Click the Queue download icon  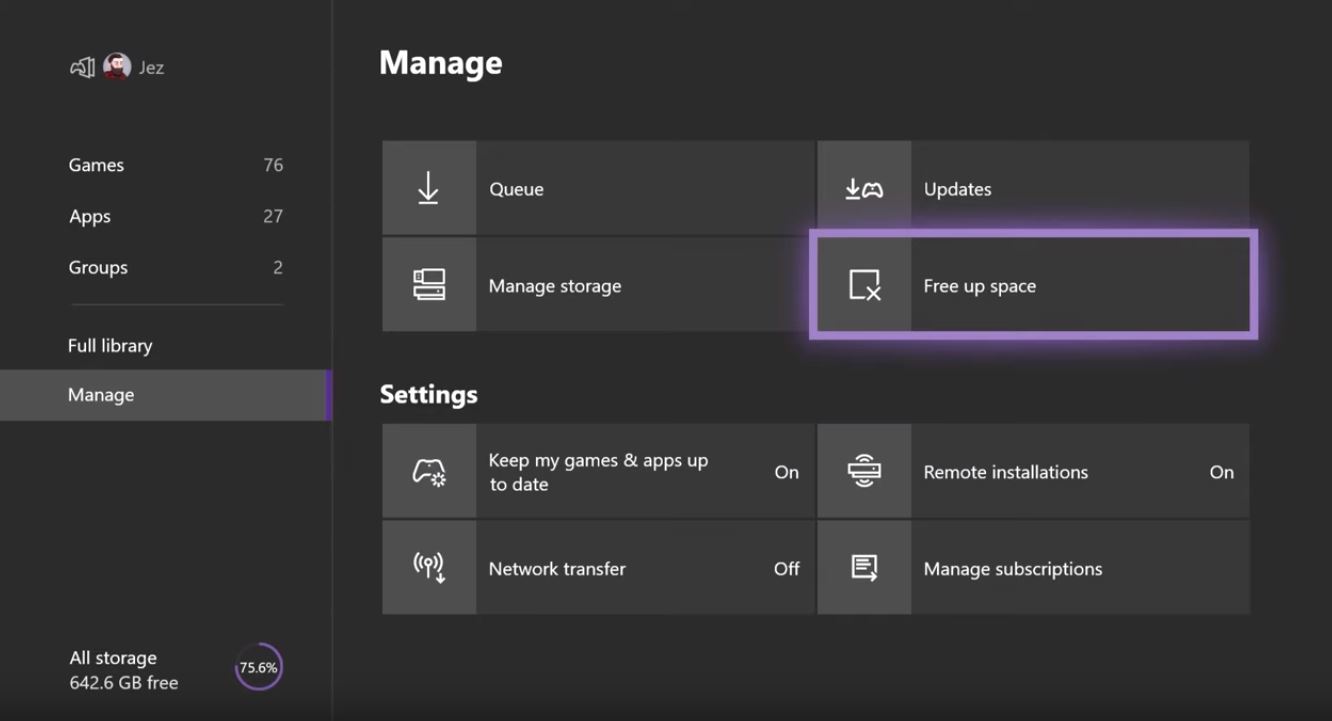(428, 188)
